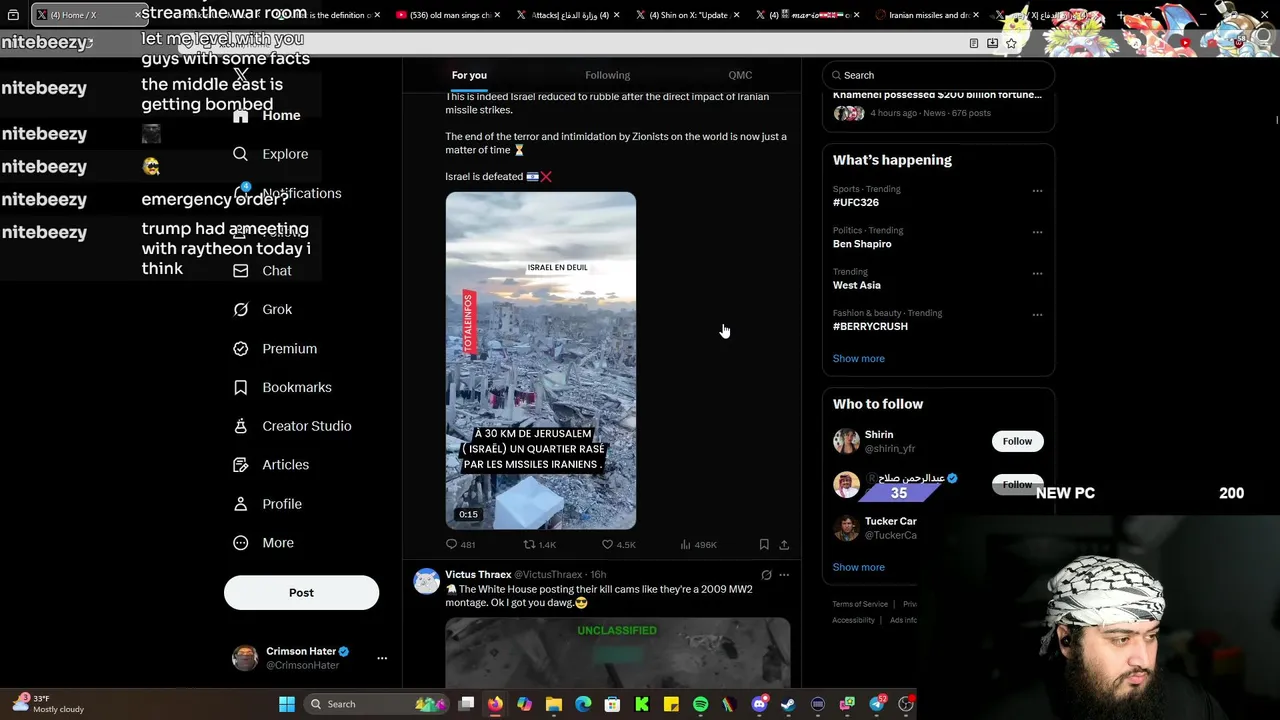
Task: Show more trends under What's happening
Action: click(858, 359)
